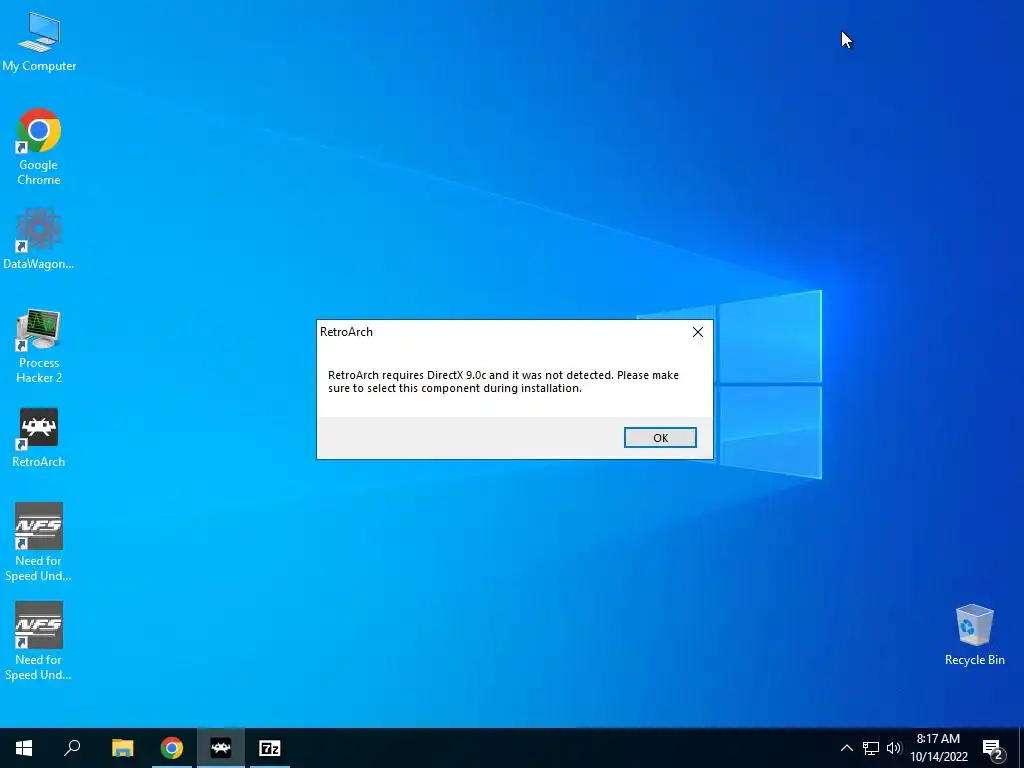Open 7-Zip from the taskbar
Screen dimensions: 1024x768
coord(270,748)
